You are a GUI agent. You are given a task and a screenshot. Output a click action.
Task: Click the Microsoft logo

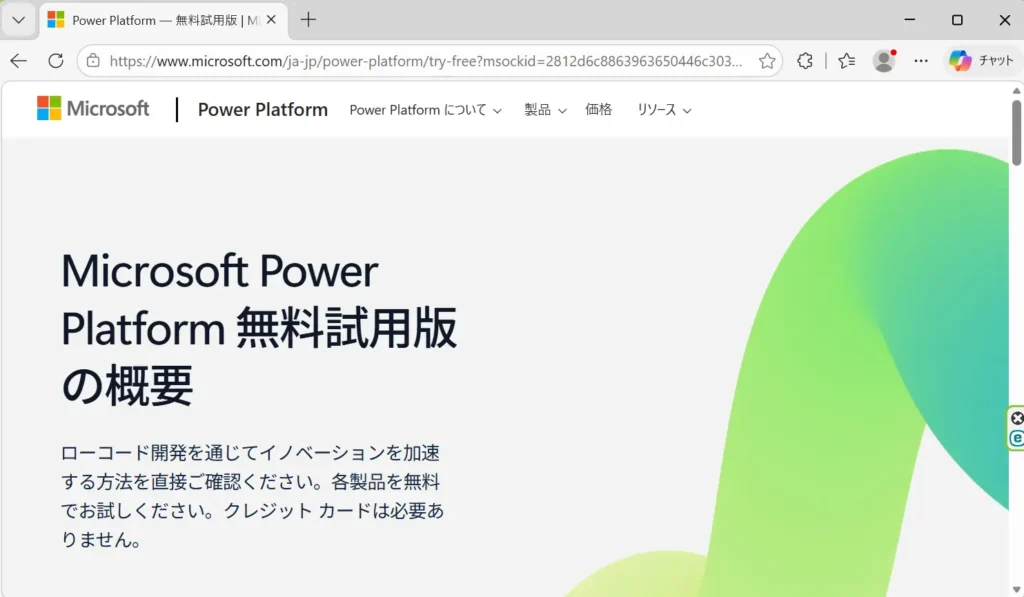click(93, 109)
